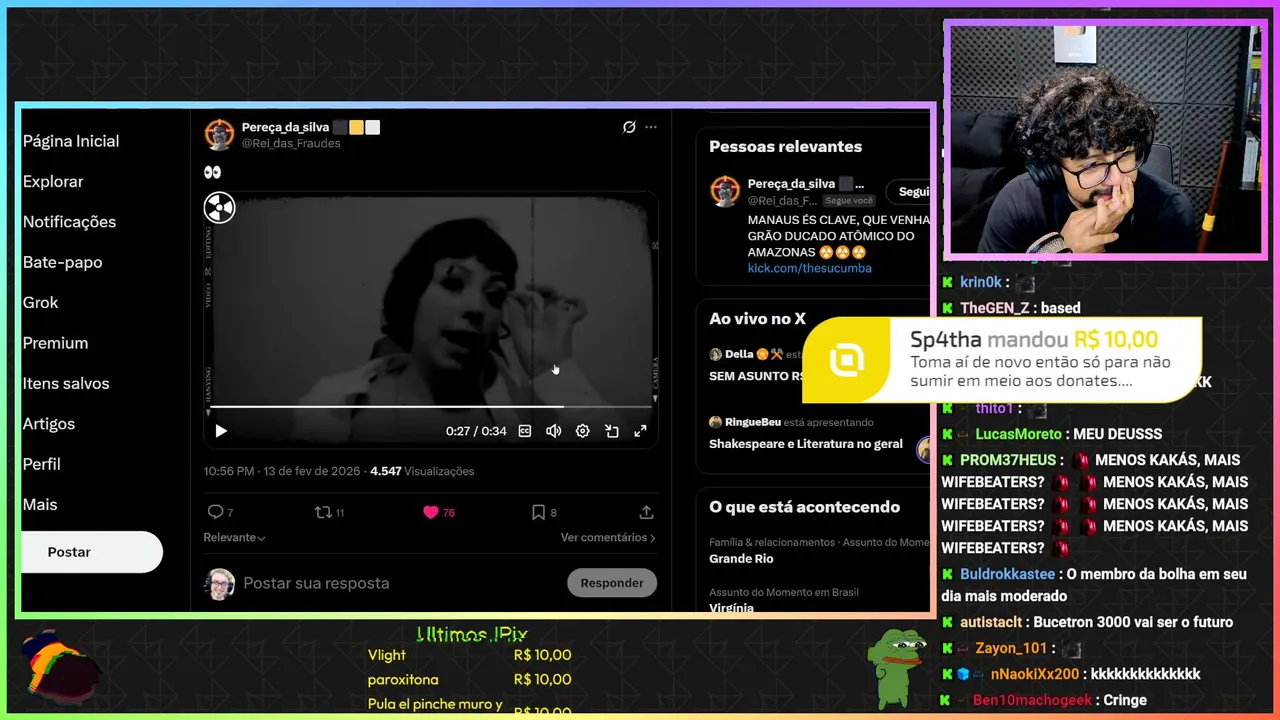Click LucasMoreto chat username
The image size is (1280, 720).
point(1018,434)
